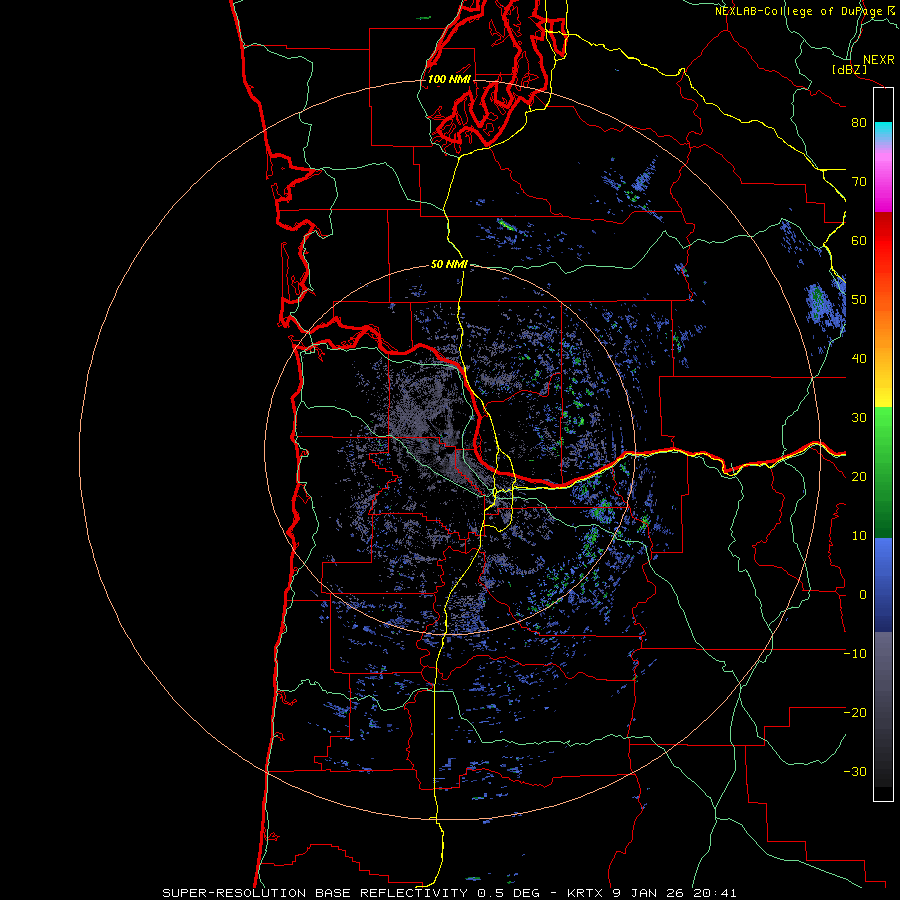Click the 60 value on dBZ scale

(x=859, y=240)
